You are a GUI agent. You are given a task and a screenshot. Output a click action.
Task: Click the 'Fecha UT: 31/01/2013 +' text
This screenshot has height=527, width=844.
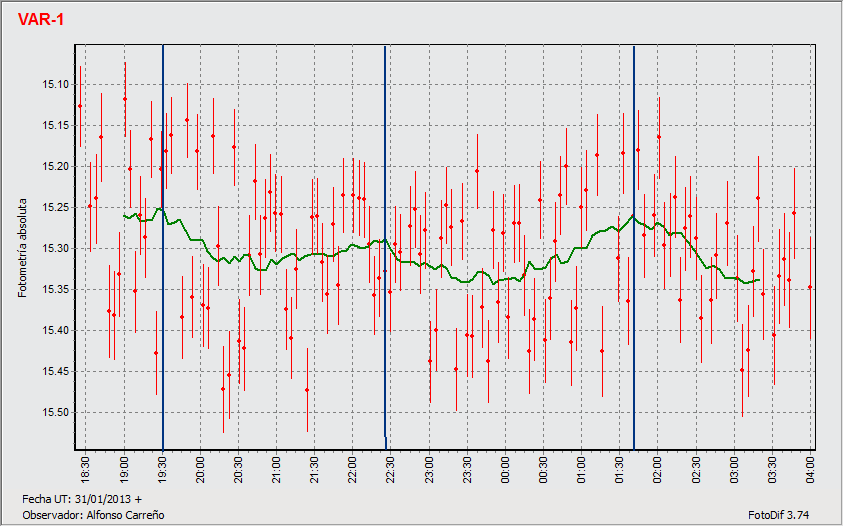click(x=82, y=498)
